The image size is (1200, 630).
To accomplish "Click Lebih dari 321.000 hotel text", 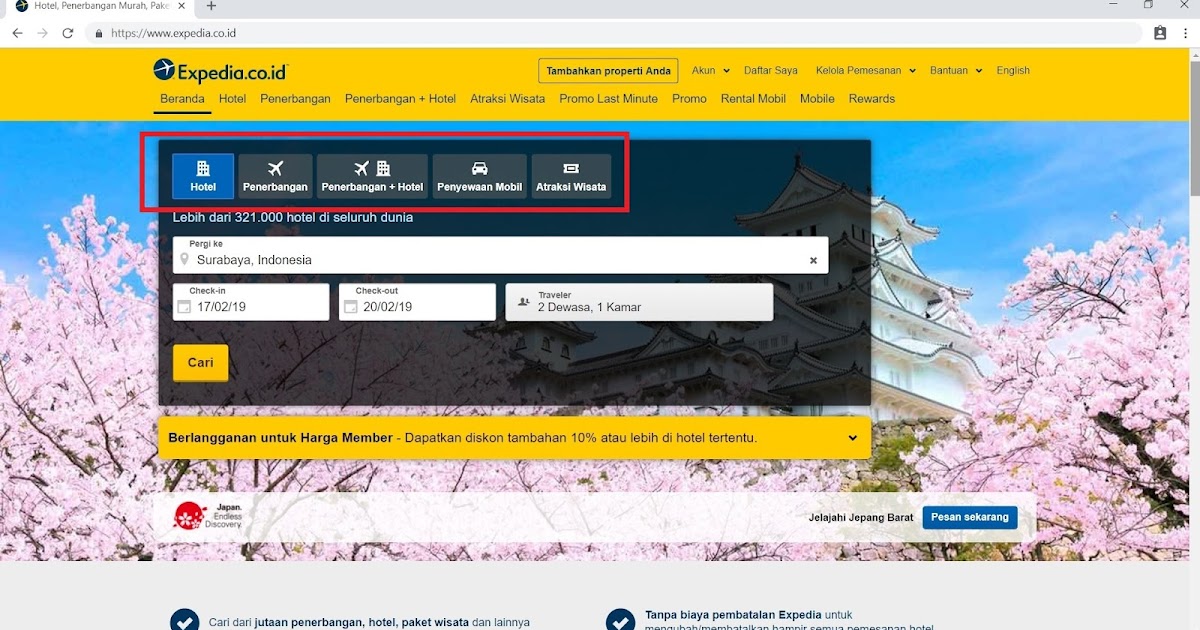I will point(293,217).
